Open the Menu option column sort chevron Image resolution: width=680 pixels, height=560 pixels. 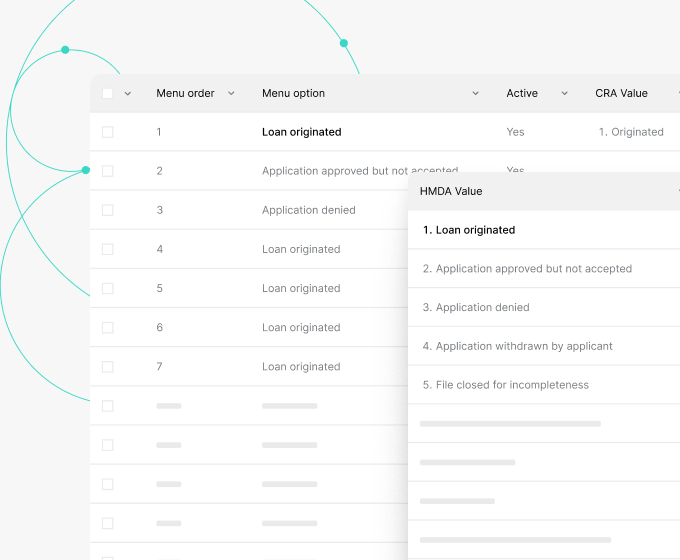(x=476, y=93)
